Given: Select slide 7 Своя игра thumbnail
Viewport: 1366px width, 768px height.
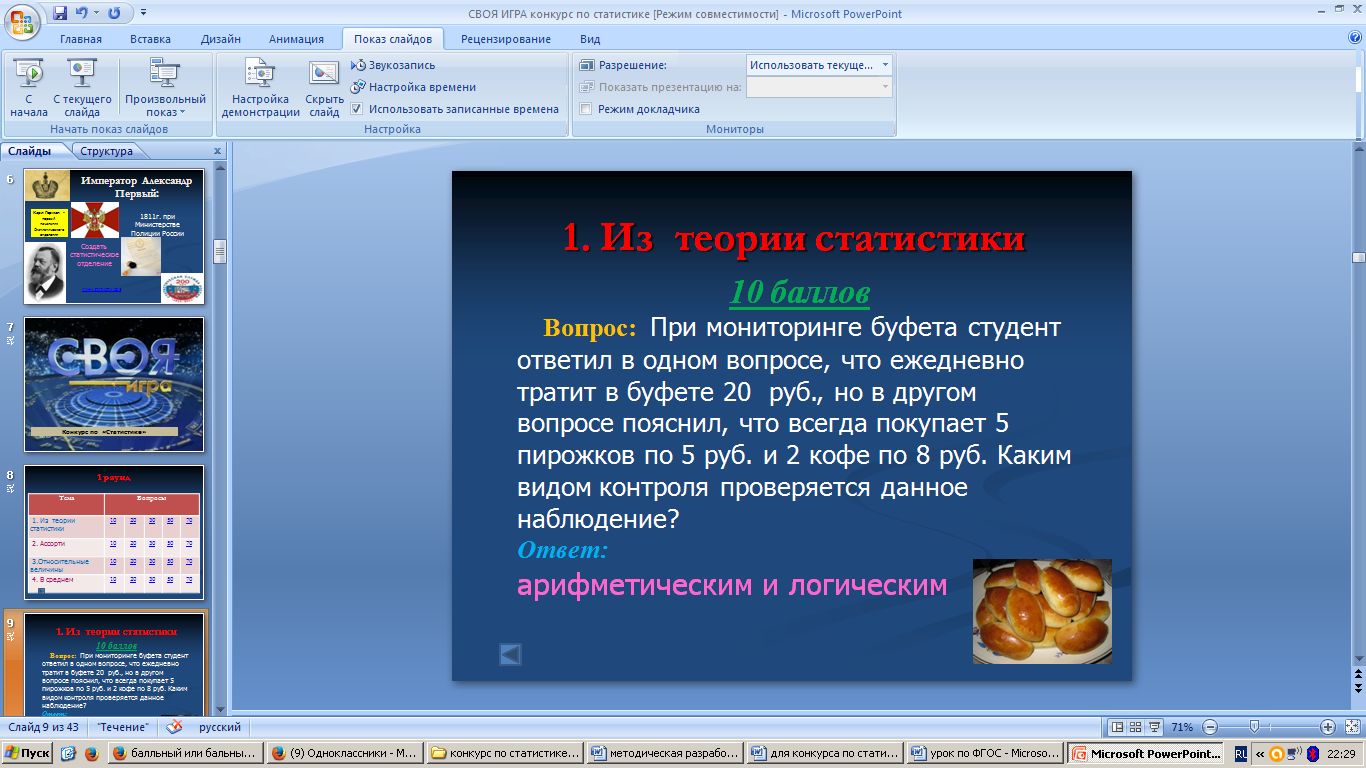Looking at the screenshot, I should pyautogui.click(x=114, y=384).
